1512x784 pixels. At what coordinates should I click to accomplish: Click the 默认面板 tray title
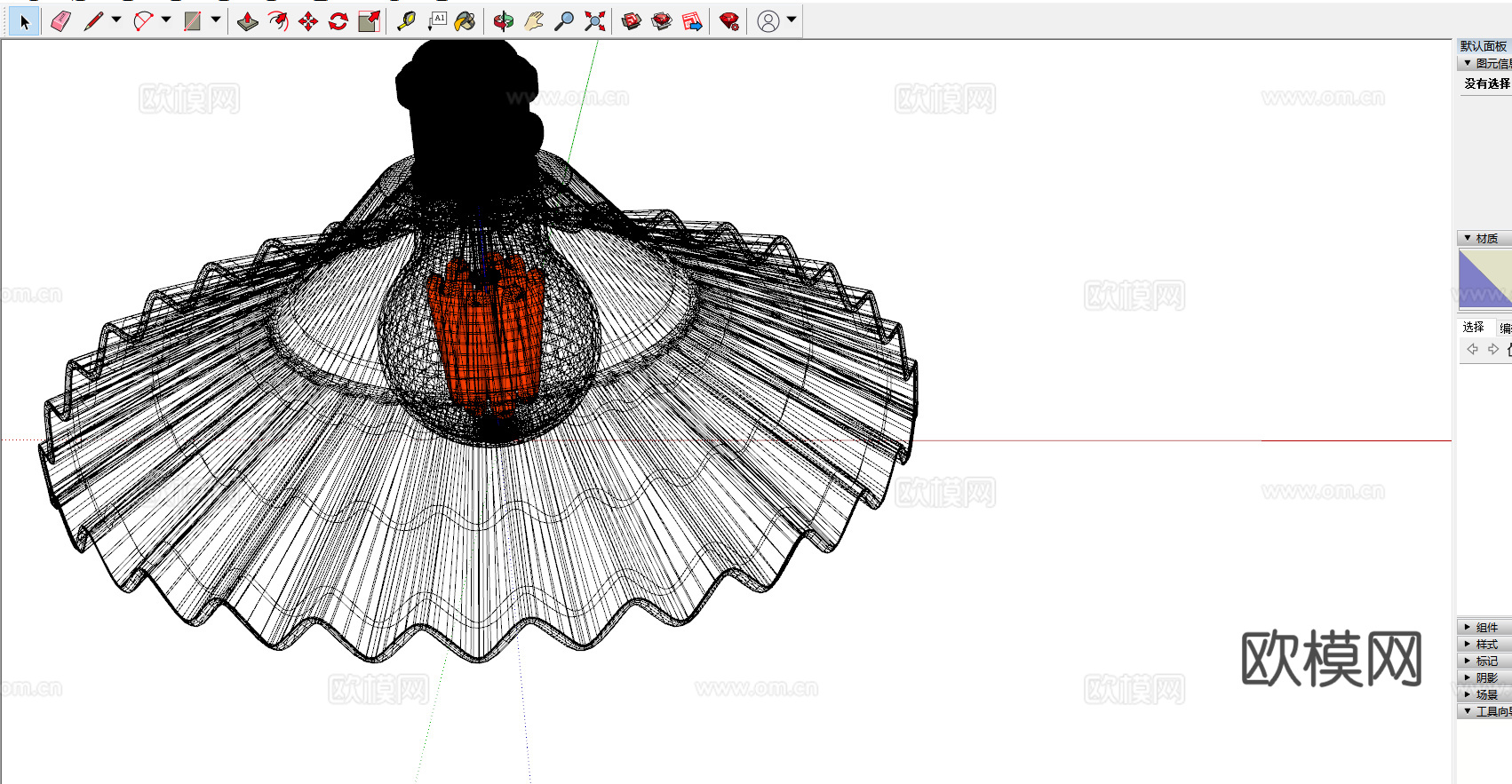point(1484,46)
